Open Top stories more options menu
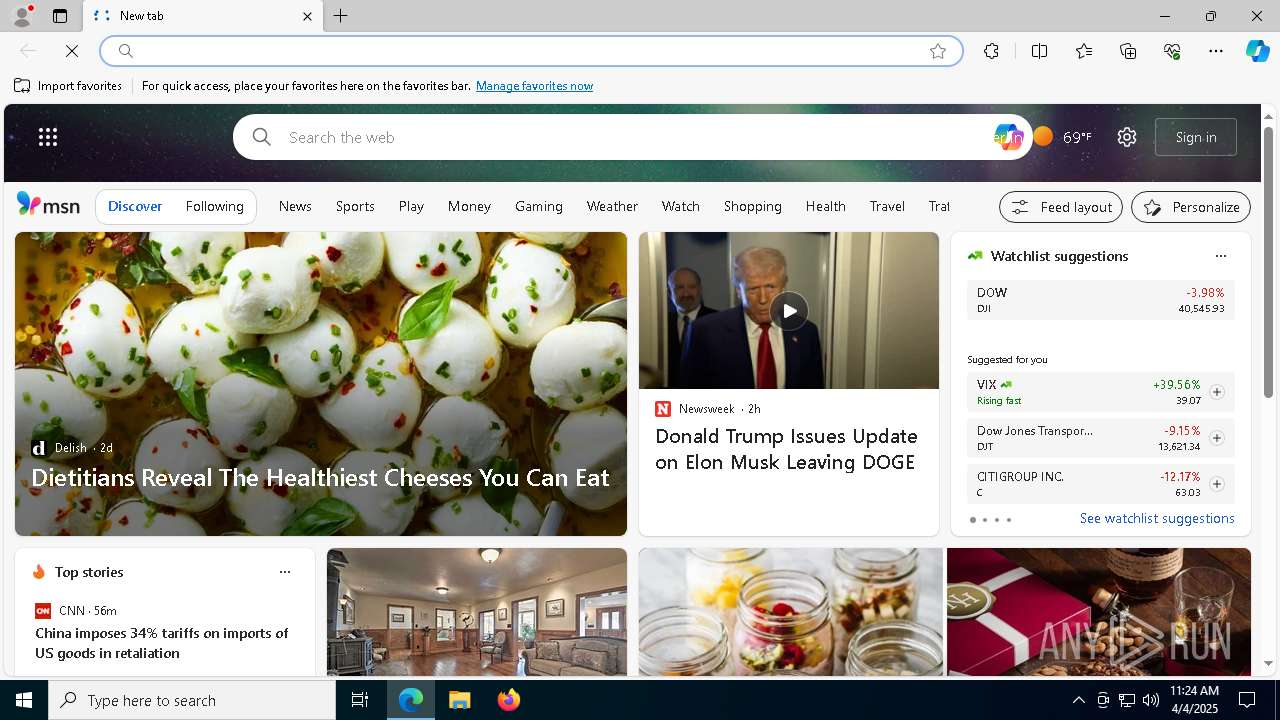1280x720 pixels. click(x=284, y=572)
